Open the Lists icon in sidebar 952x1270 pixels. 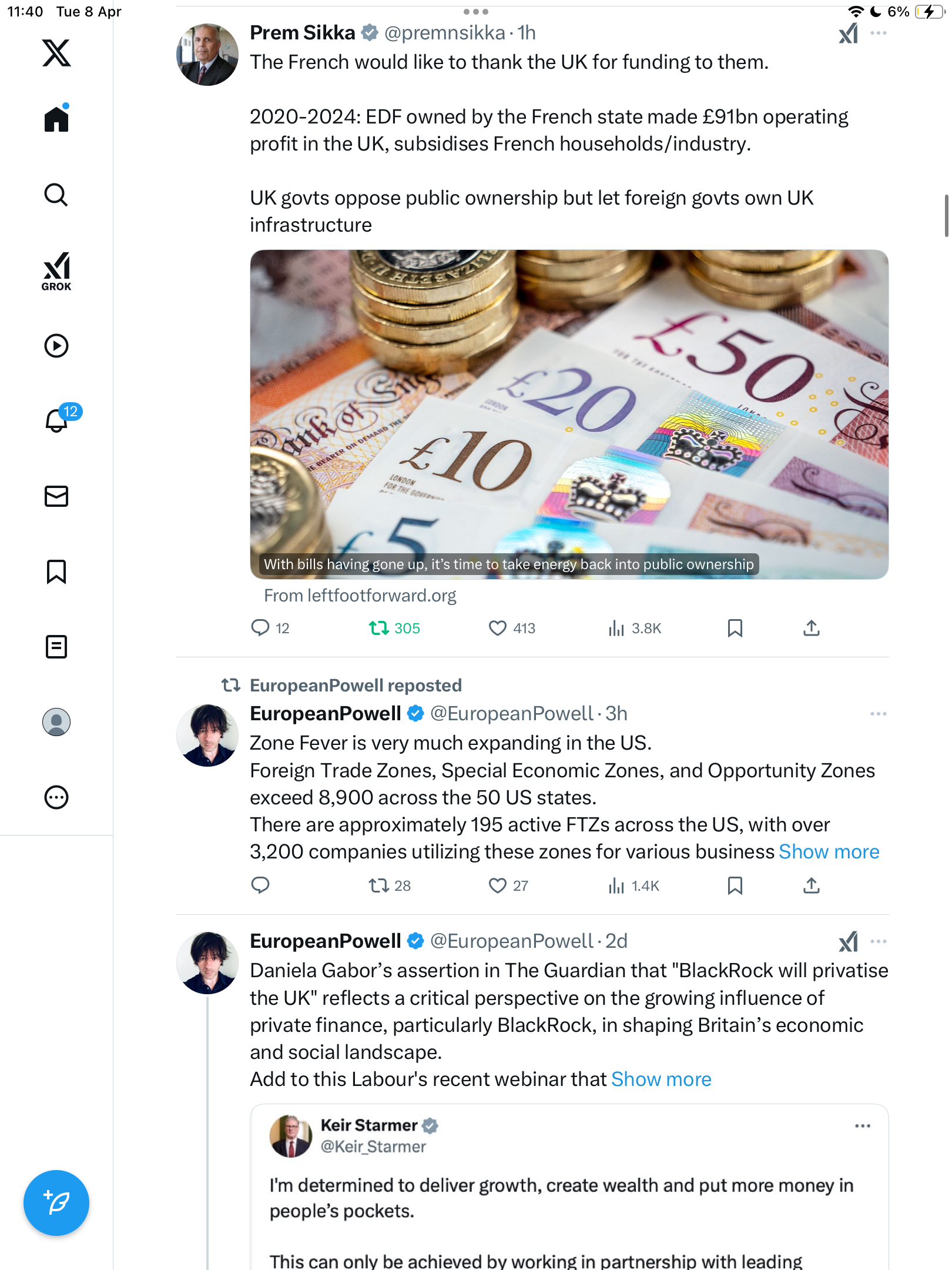[56, 647]
